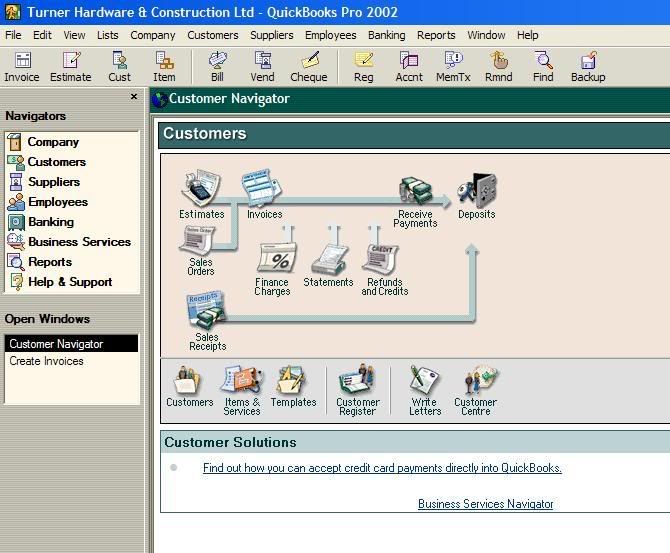This screenshot has height=553, width=670.
Task: Open the MemTx toolbar icon
Action: pyautogui.click(x=453, y=67)
